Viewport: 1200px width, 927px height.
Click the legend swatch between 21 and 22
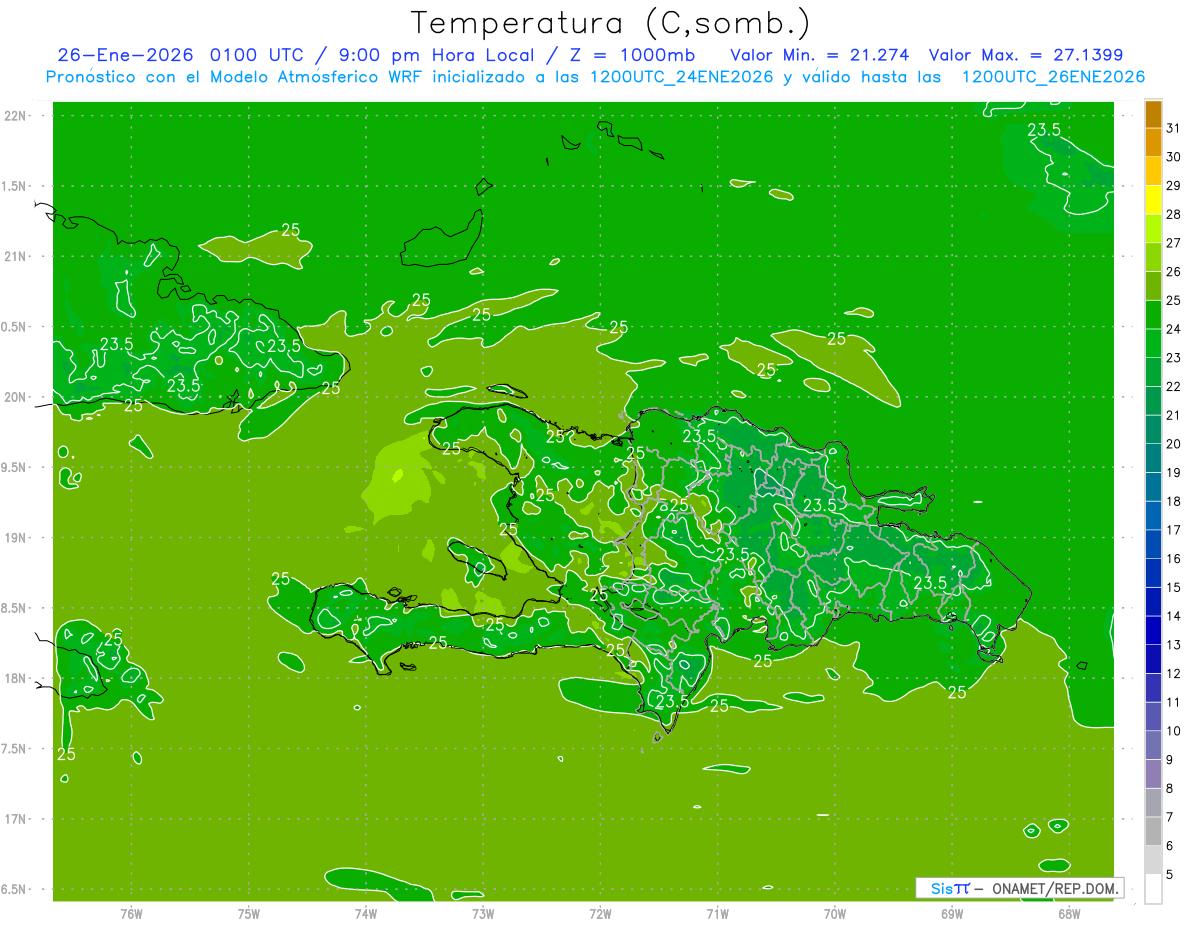point(1154,401)
